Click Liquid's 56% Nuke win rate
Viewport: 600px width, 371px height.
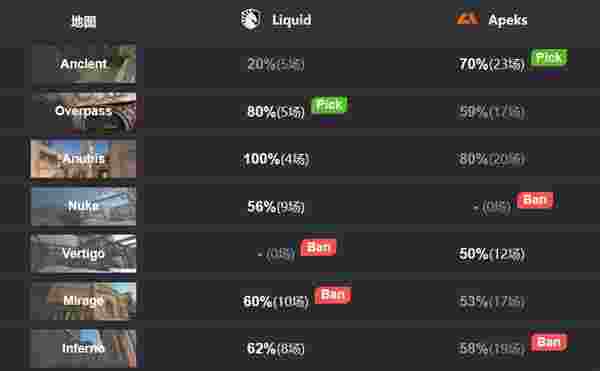pos(261,207)
